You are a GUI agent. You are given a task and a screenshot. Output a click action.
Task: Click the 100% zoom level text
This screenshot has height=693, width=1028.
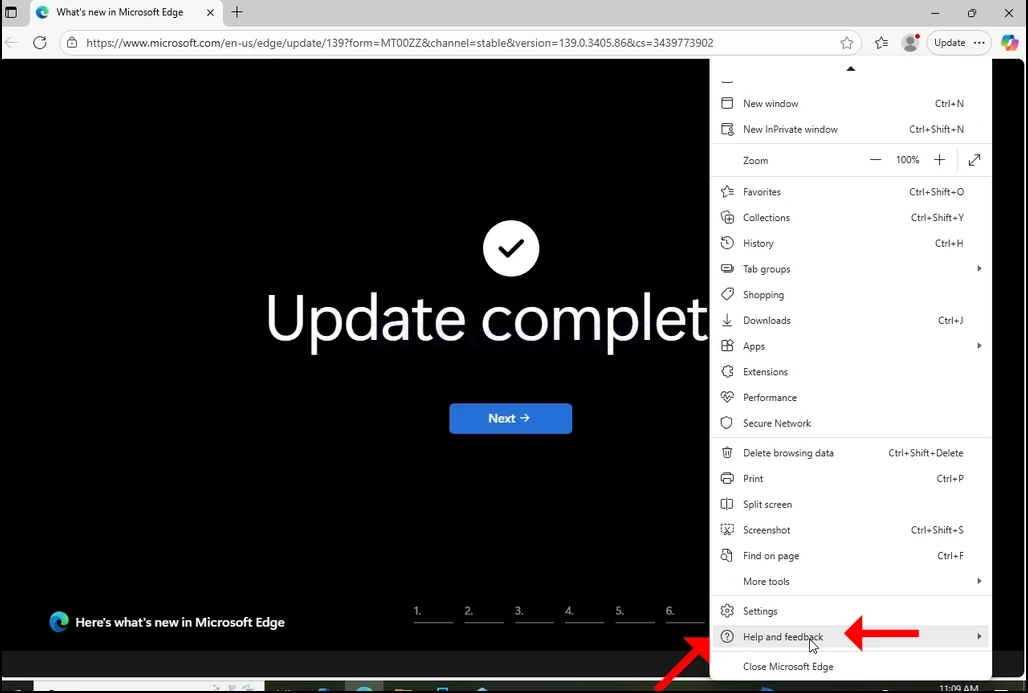pos(907,160)
